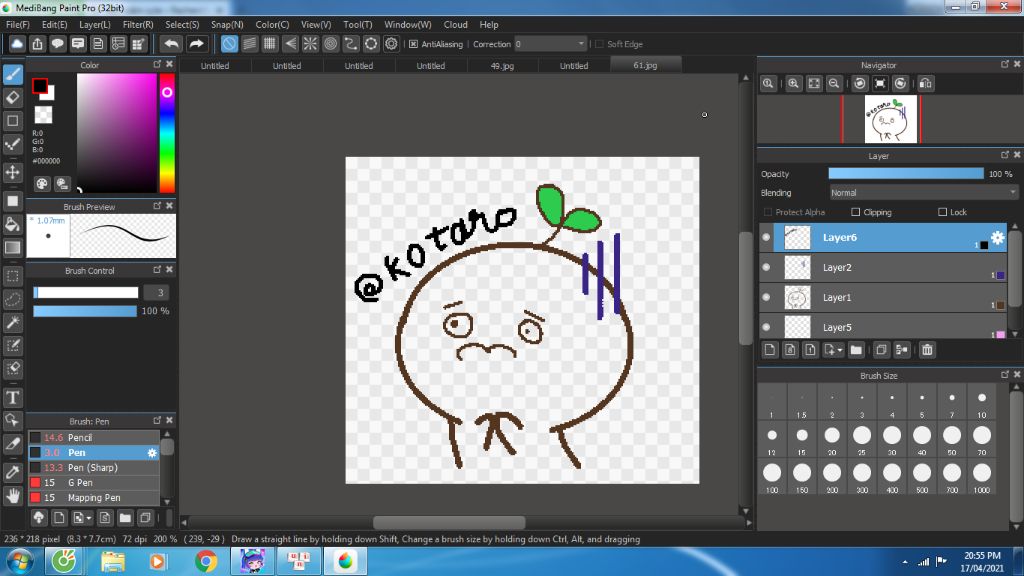This screenshot has height=576, width=1024.
Task: Choose the Magic Wand tool
Action: [12, 322]
